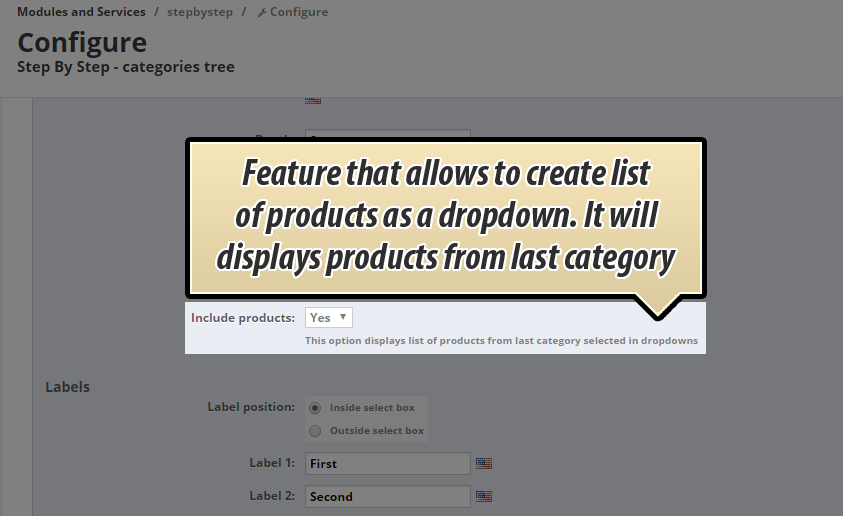Click the yellow tooltip callout about product lists

coord(445,216)
